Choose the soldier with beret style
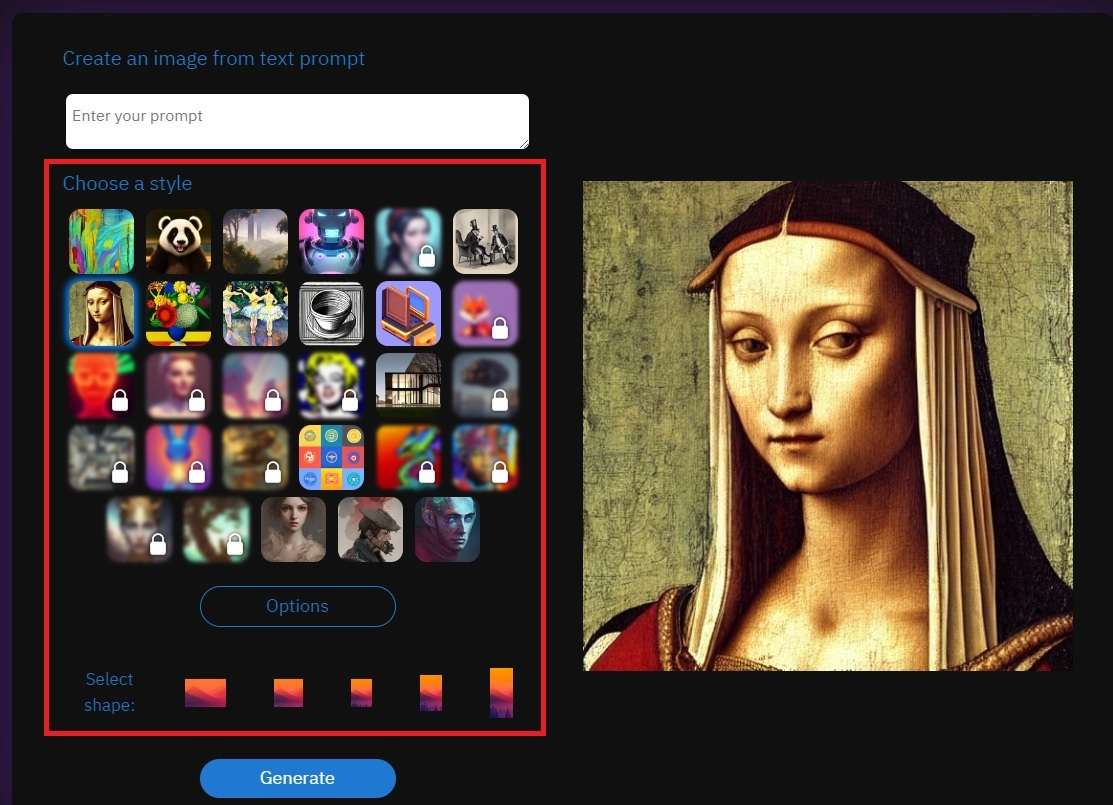This screenshot has width=1113, height=805. click(371, 530)
